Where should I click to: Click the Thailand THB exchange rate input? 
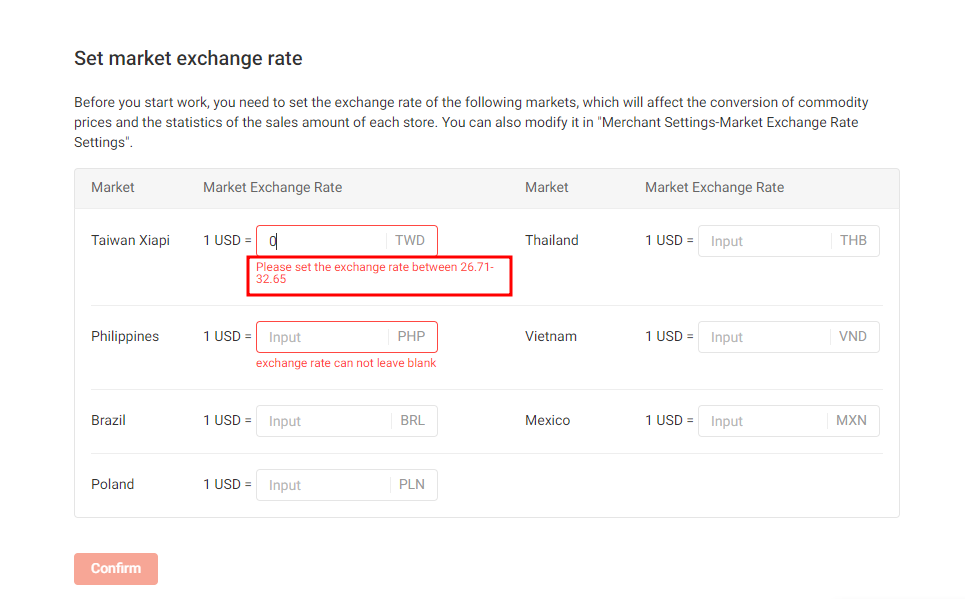click(x=788, y=241)
